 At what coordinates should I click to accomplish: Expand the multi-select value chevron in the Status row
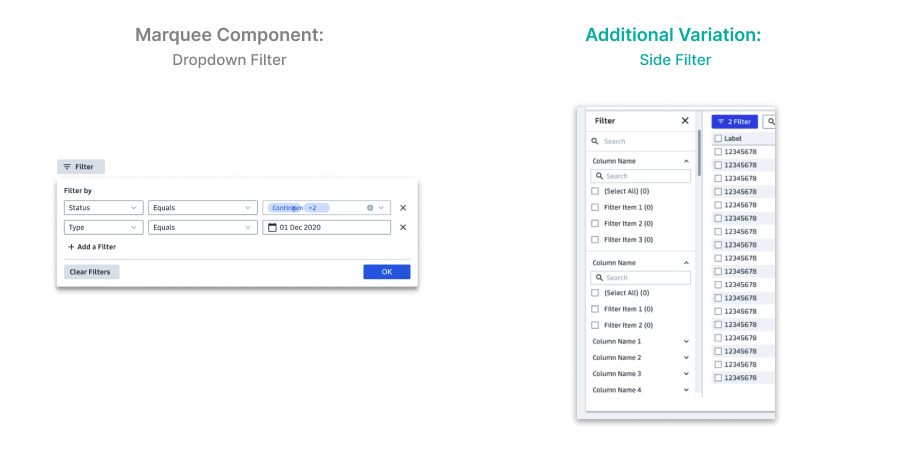tap(381, 208)
